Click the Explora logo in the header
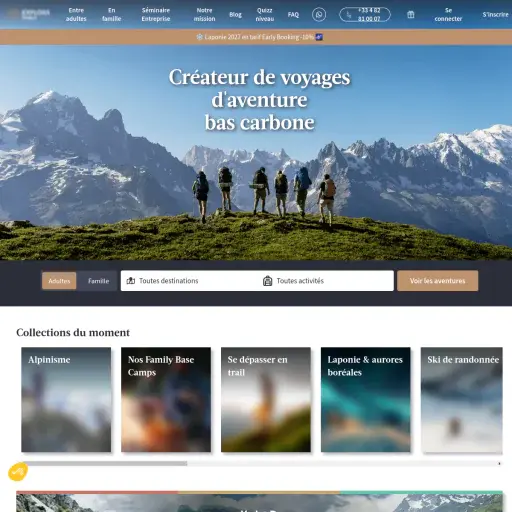 click(x=29, y=14)
